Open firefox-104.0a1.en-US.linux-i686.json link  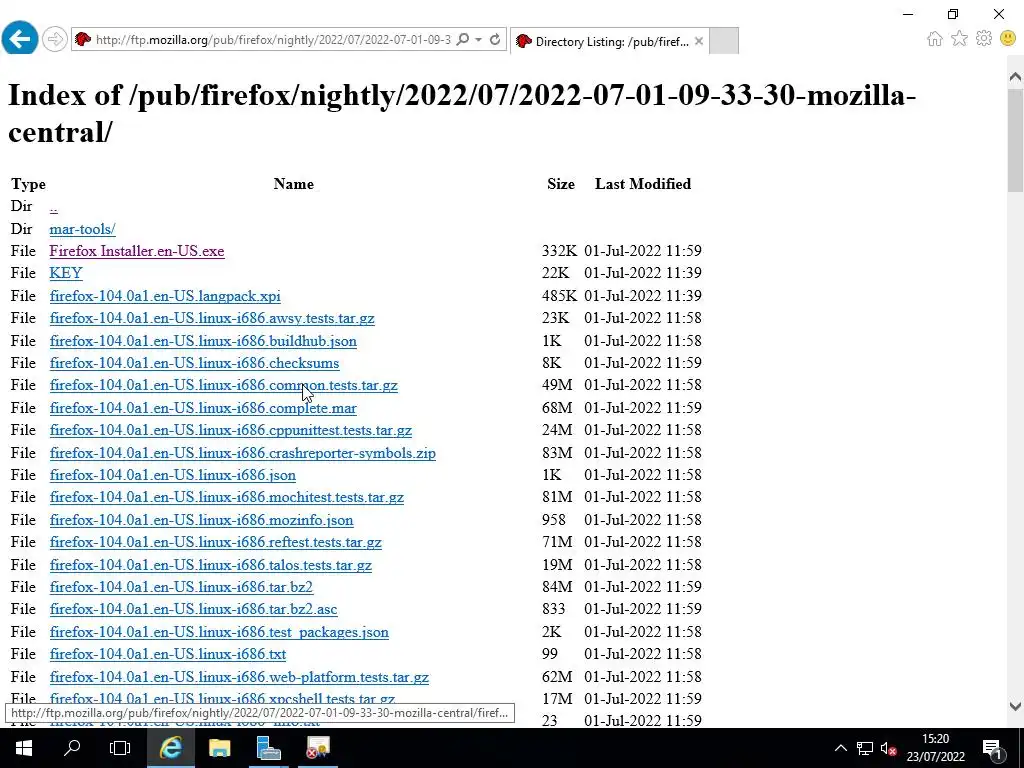[173, 475]
